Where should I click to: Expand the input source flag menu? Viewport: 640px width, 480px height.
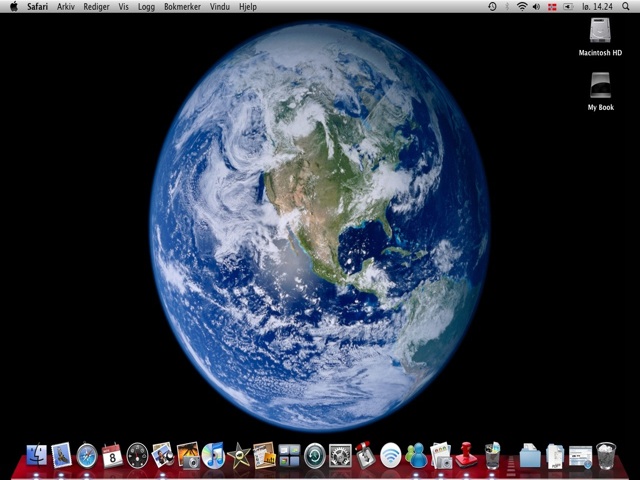click(550, 6)
